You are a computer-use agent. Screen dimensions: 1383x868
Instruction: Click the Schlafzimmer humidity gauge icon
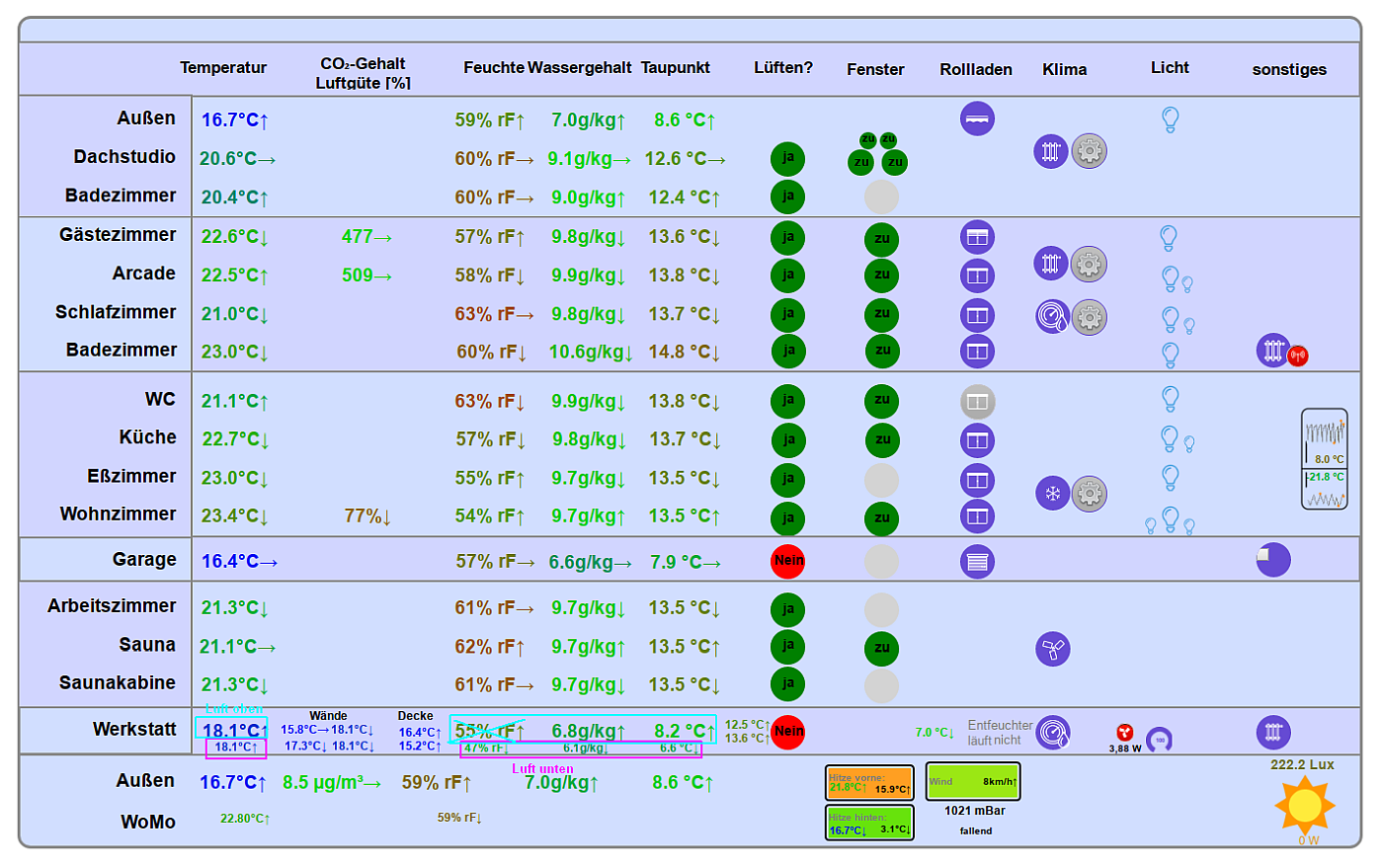(1053, 317)
